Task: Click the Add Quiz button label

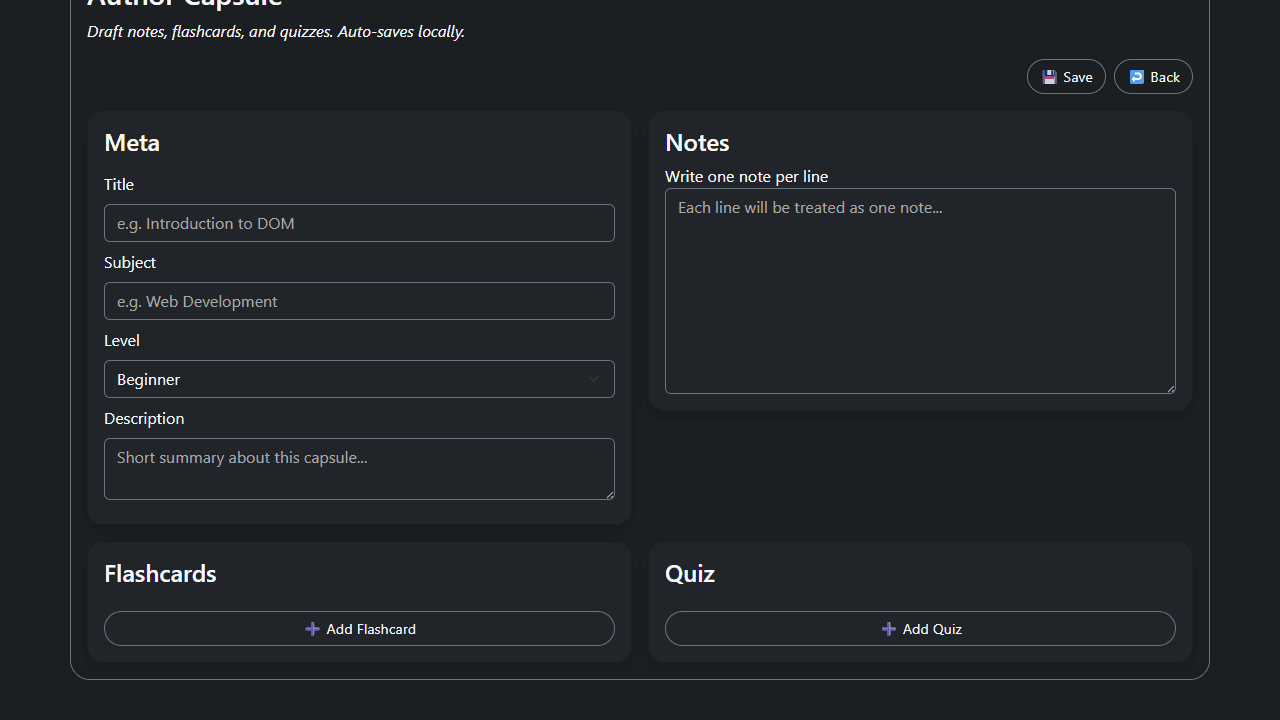Action: (x=932, y=629)
